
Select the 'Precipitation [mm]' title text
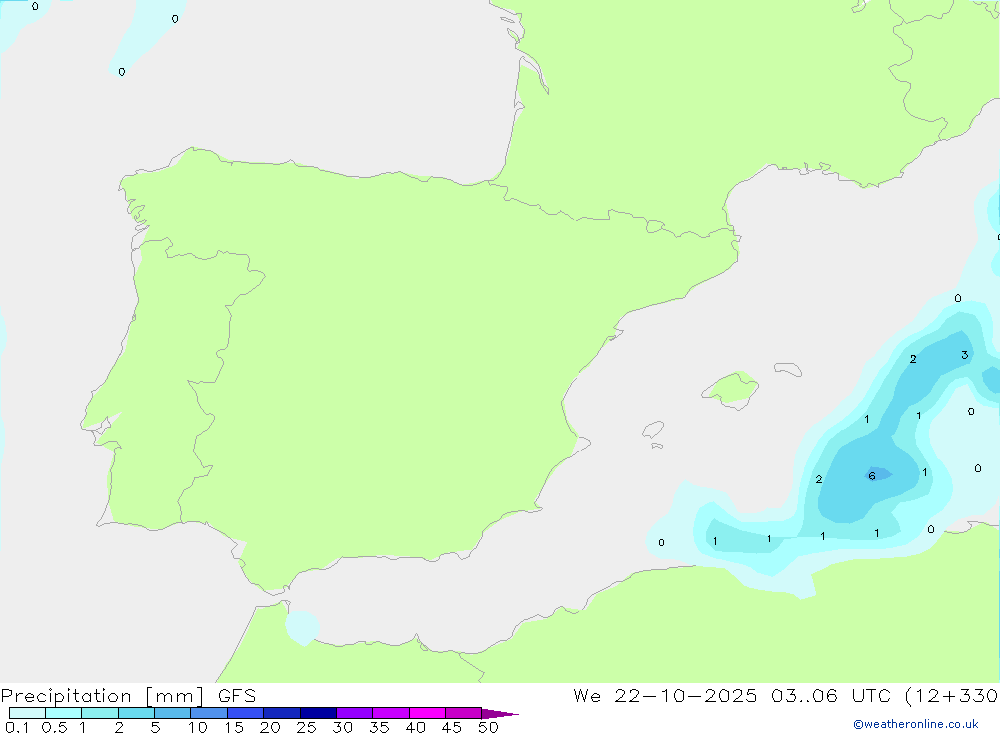coord(102,696)
